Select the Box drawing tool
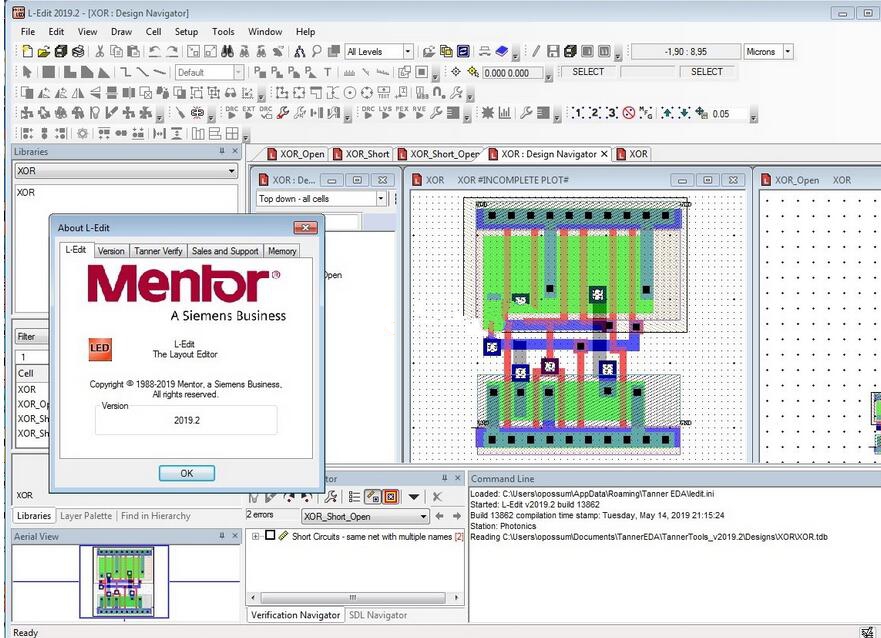The height and width of the screenshot is (638, 881). (x=49, y=72)
